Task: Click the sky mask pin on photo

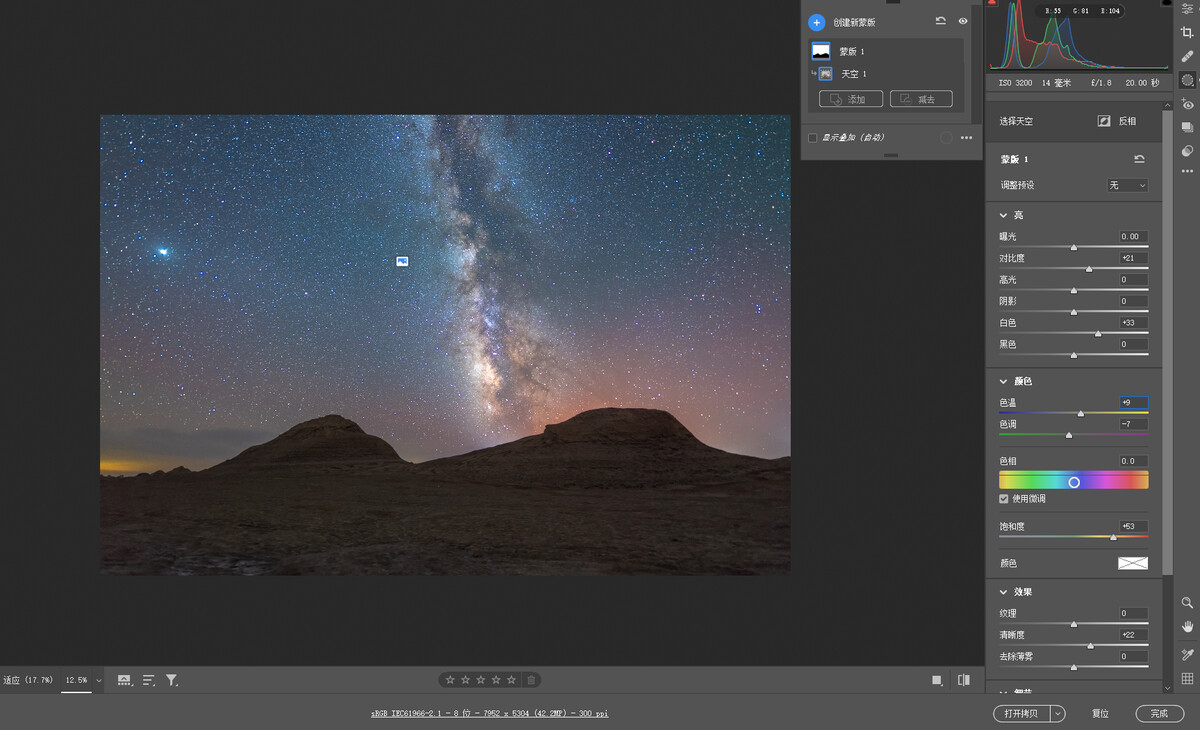Action: tap(402, 261)
